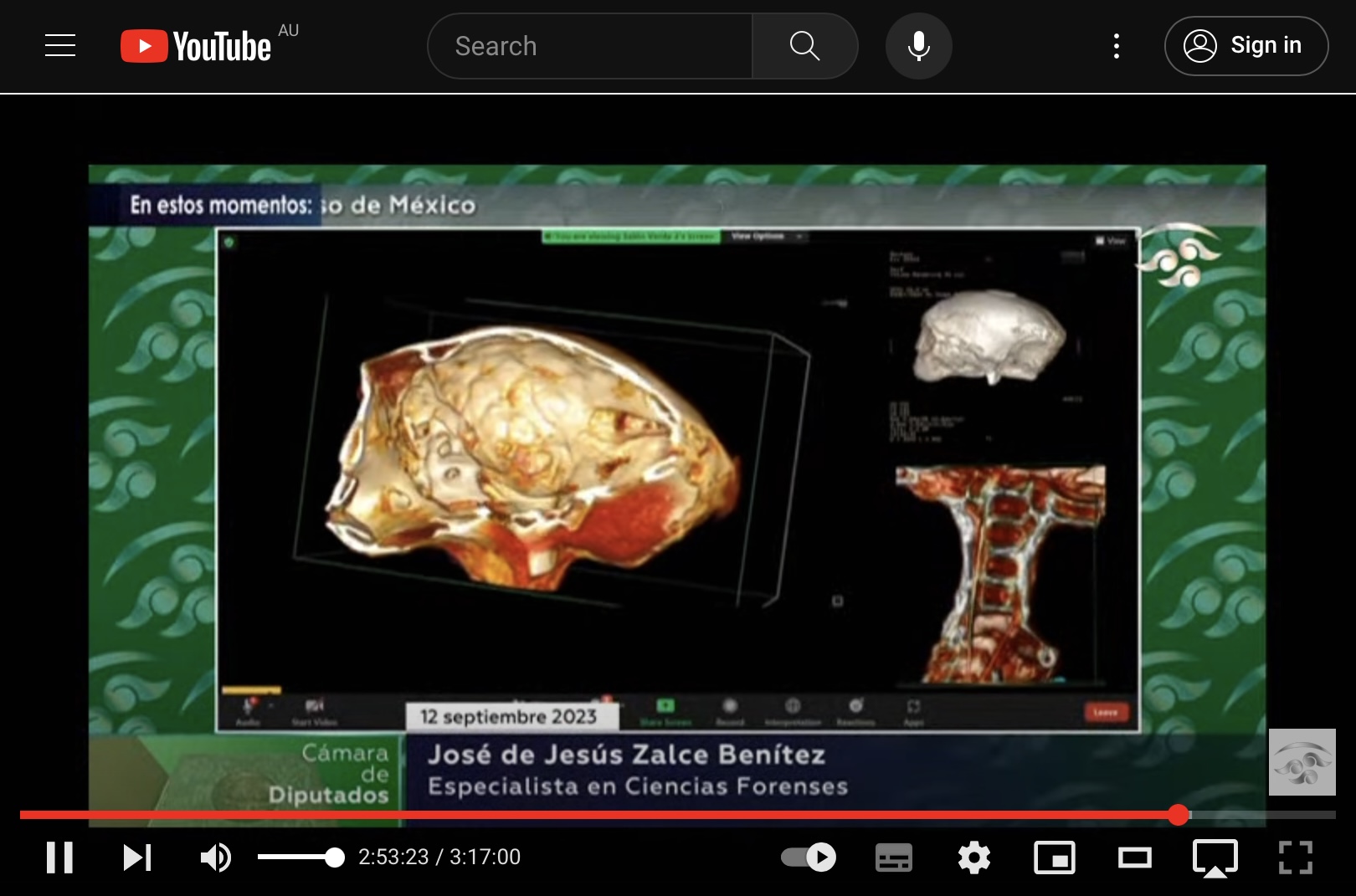Enable the miniplayer
Viewport: 1356px width, 896px height.
point(1055,858)
